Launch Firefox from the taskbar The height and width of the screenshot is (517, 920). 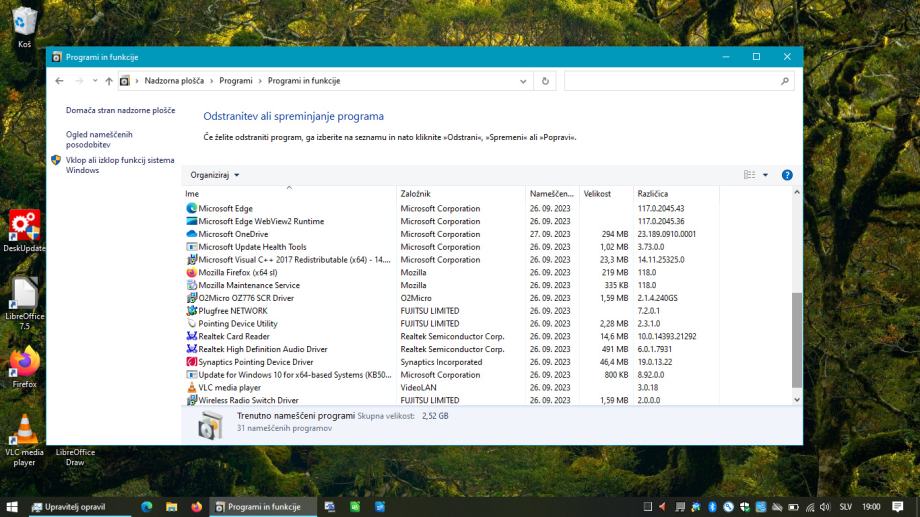(x=197, y=507)
